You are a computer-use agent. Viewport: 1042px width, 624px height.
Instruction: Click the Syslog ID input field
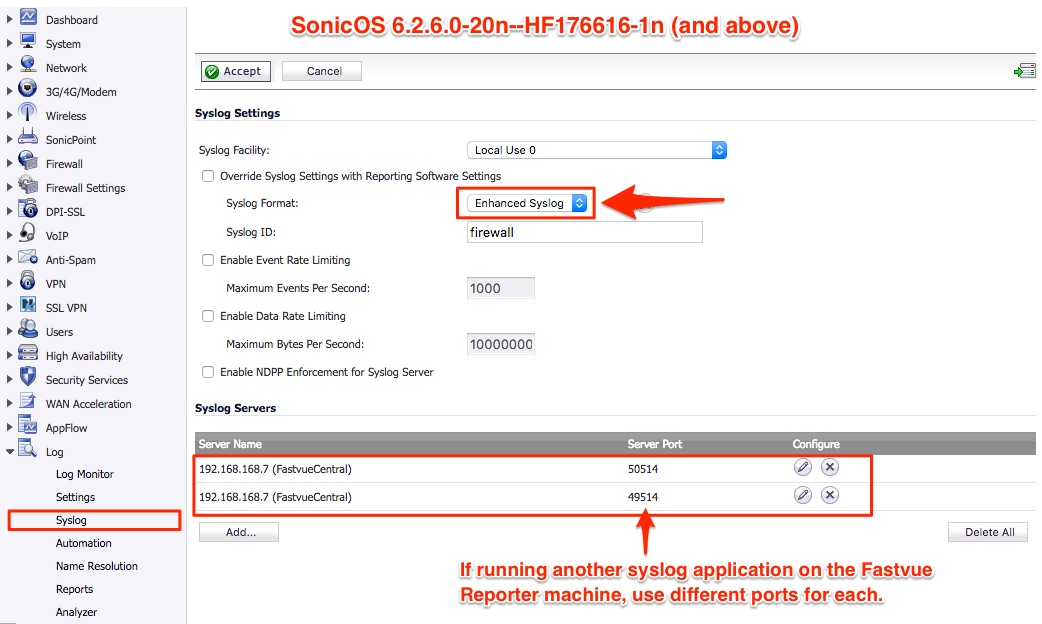(x=585, y=233)
